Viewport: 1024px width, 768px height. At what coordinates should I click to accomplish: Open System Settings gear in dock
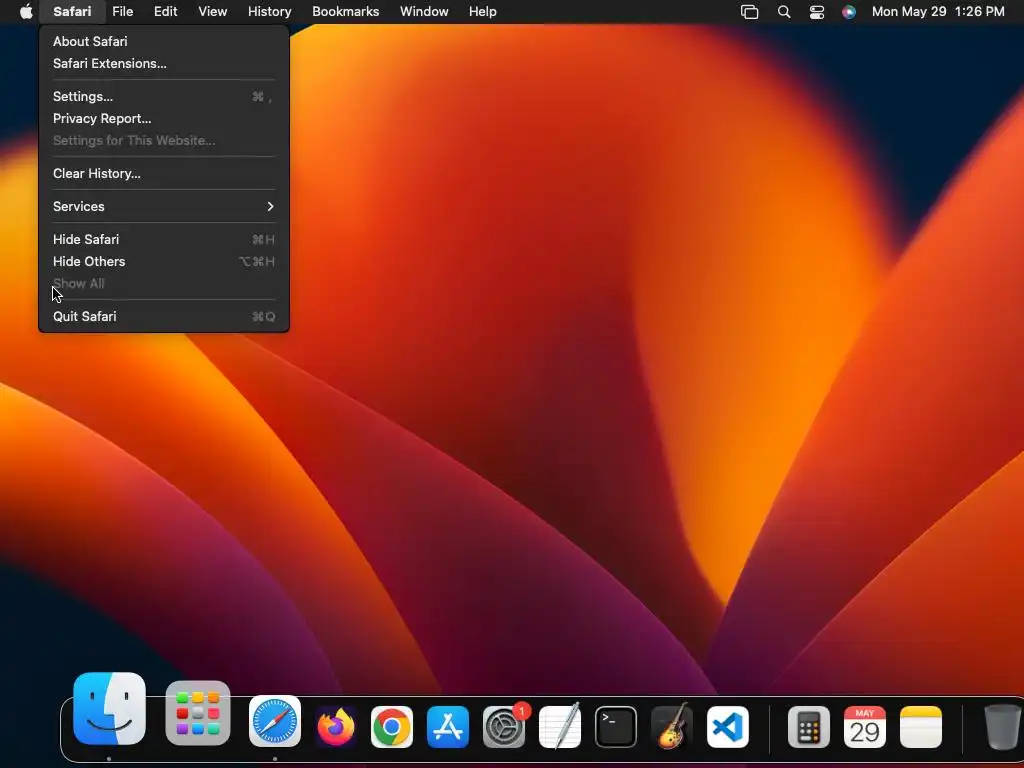[504, 726]
